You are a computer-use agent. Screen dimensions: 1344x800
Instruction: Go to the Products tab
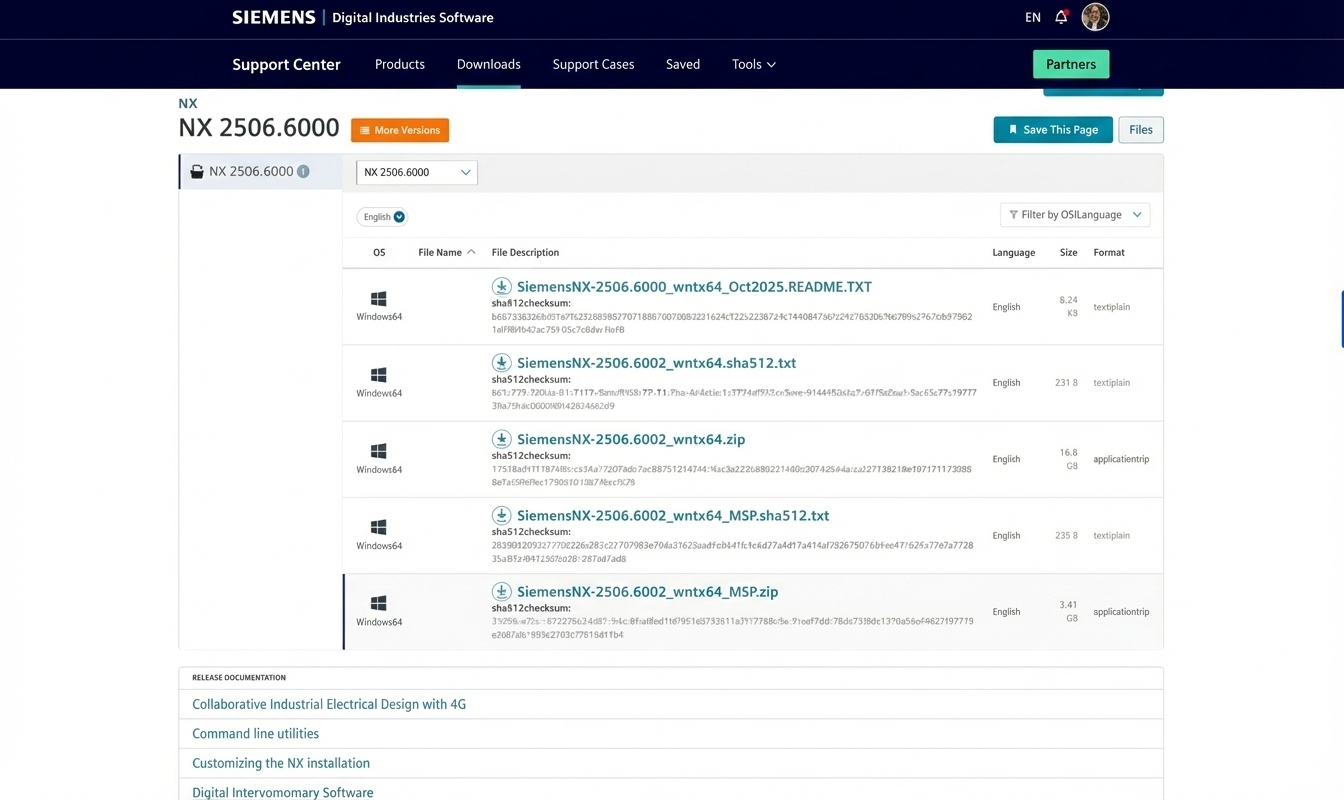point(400,64)
